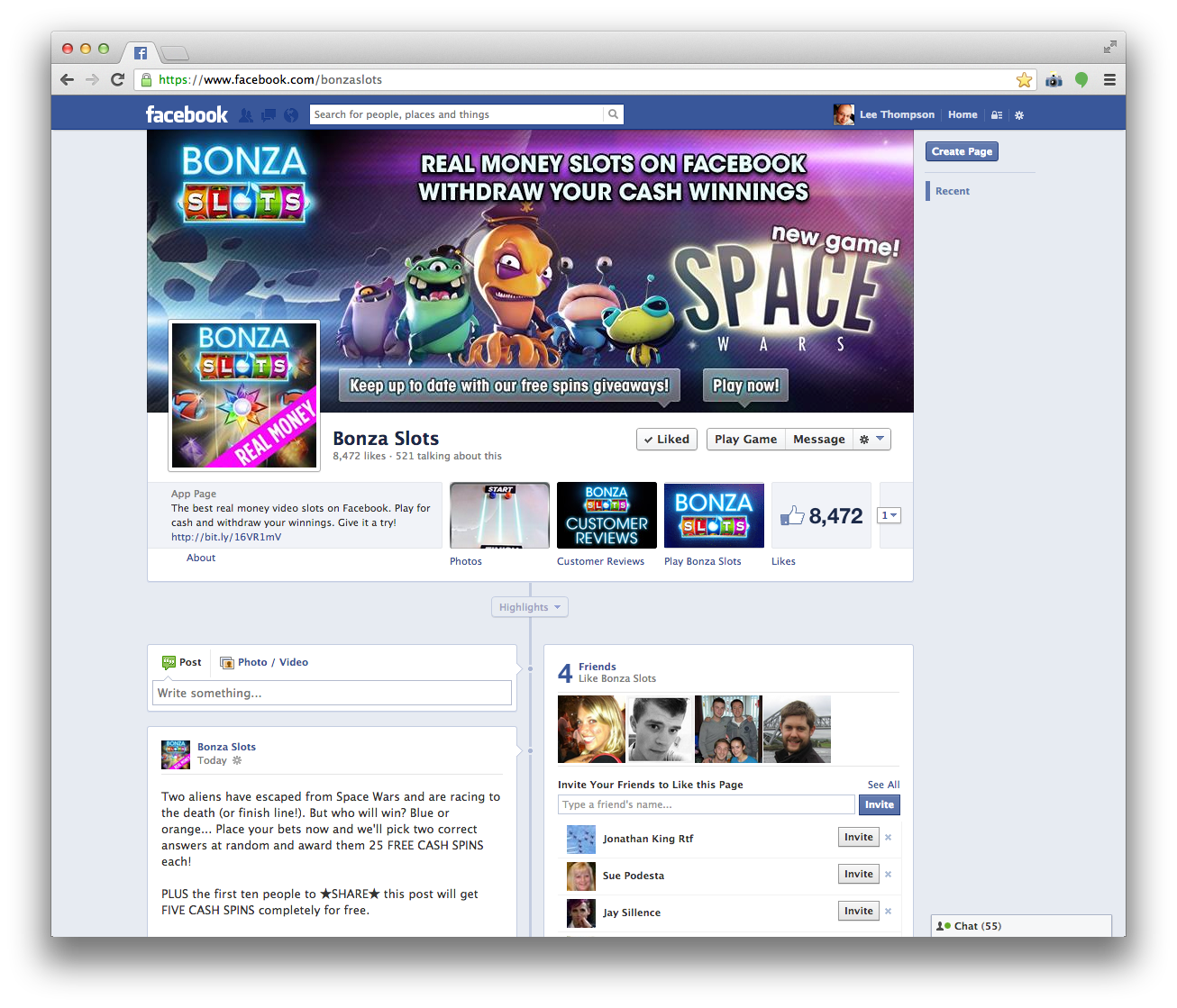Open the Highlights dropdown
Screen dimensions: 1177x1008
pyautogui.click(x=530, y=607)
